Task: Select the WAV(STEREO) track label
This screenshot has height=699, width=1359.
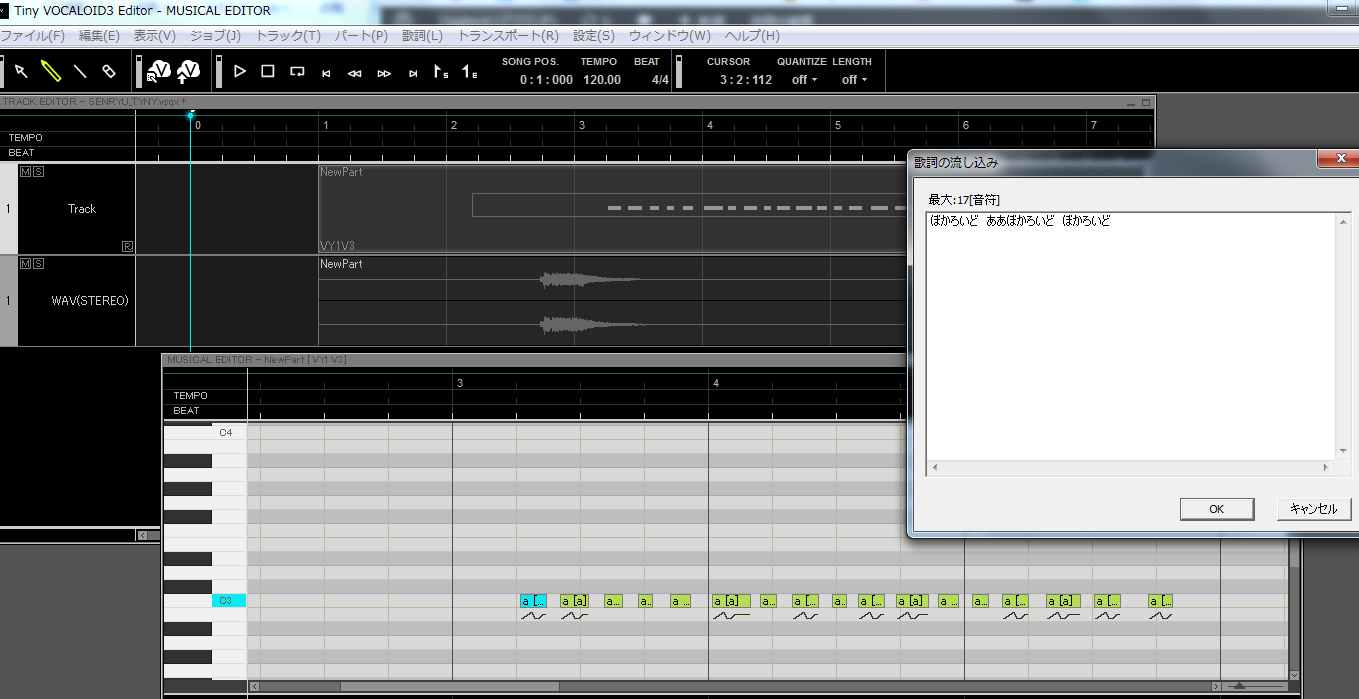Action: [x=90, y=300]
